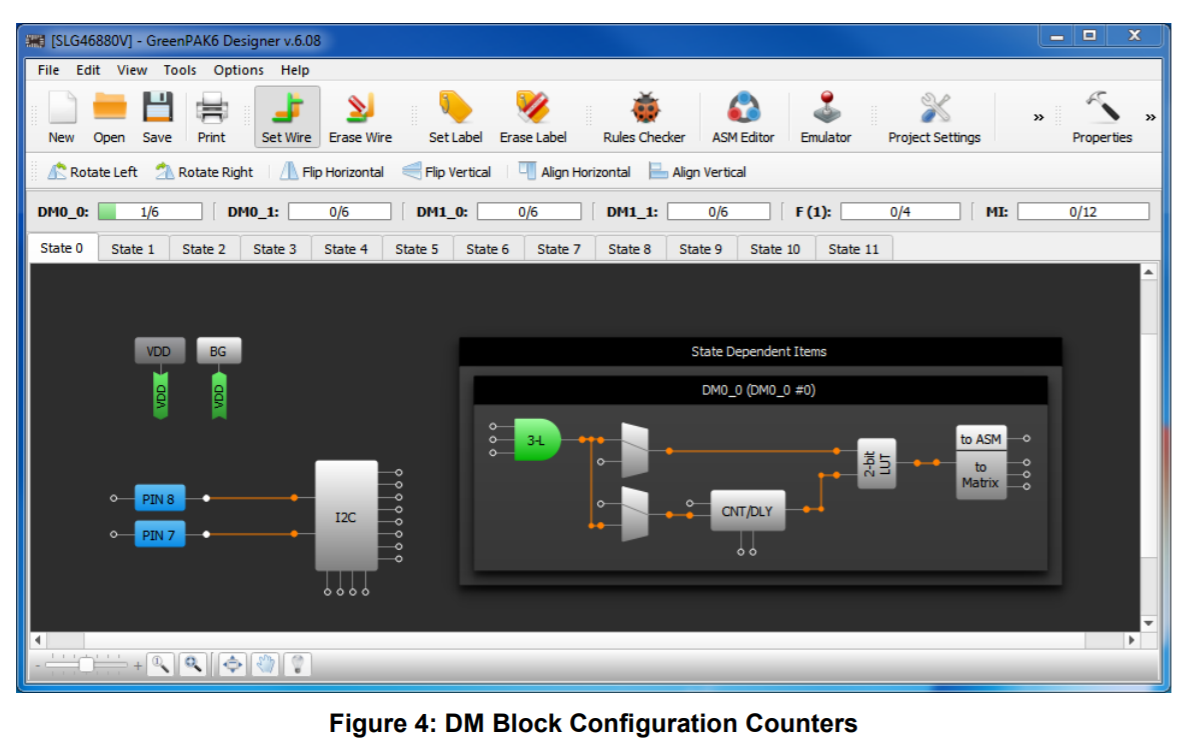Image resolution: width=1193 pixels, height=747 pixels.
Task: Adjust the zoom slider handle
Action: tap(87, 665)
